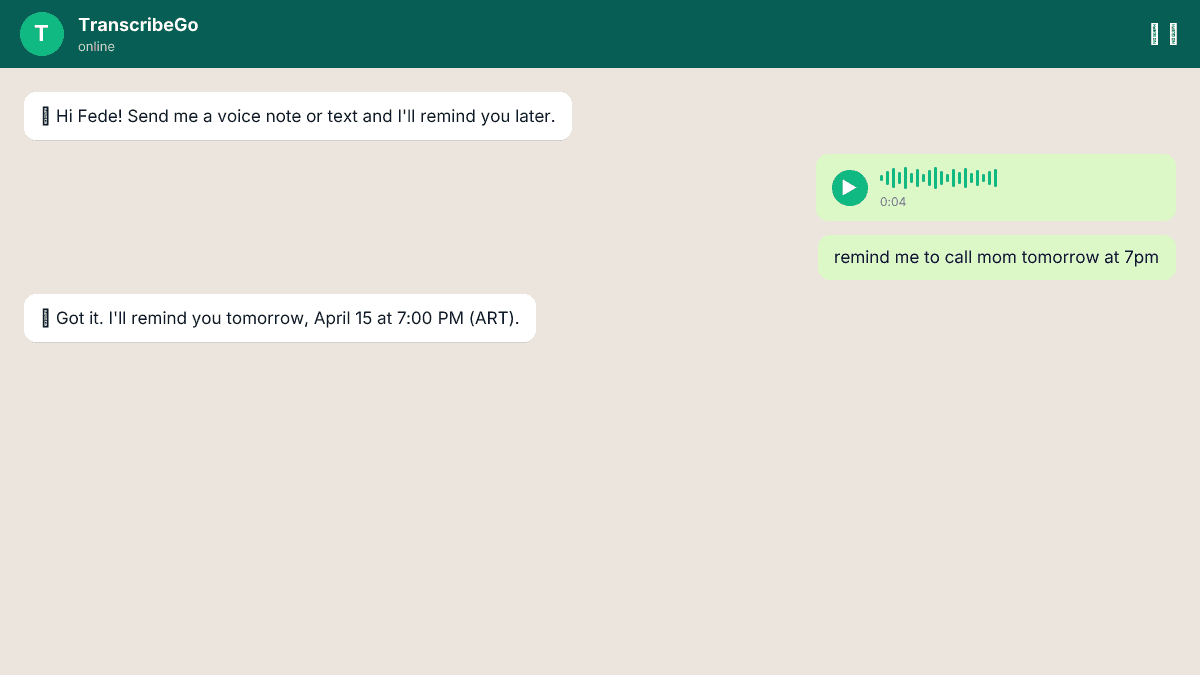Click the call mom reminder text bubble
The image size is (1200, 675).
click(x=996, y=257)
